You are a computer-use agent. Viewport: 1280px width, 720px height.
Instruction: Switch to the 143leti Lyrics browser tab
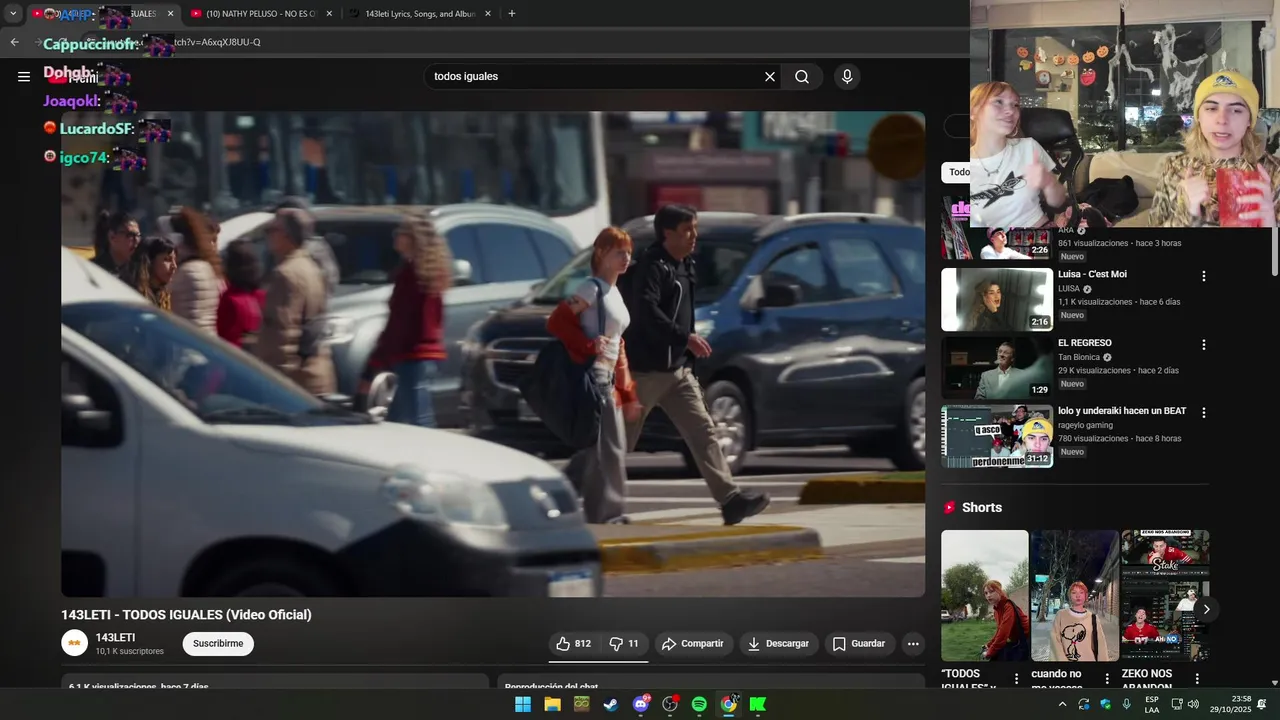(x=420, y=14)
